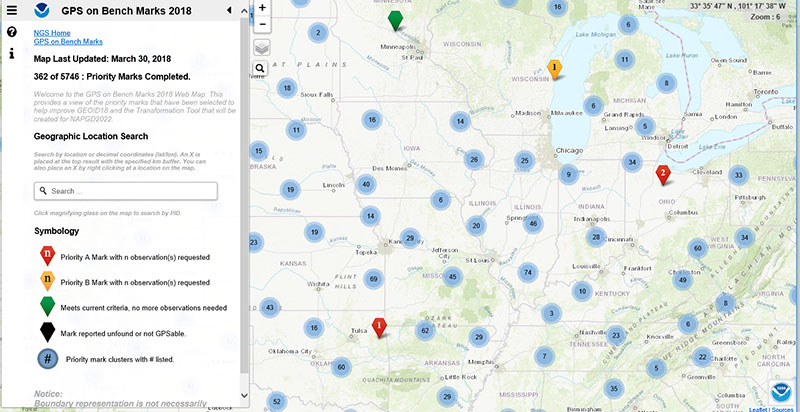Screen dimensions: 800x412
Task: Click the green marker near Minneapolis
Action: tap(396, 20)
